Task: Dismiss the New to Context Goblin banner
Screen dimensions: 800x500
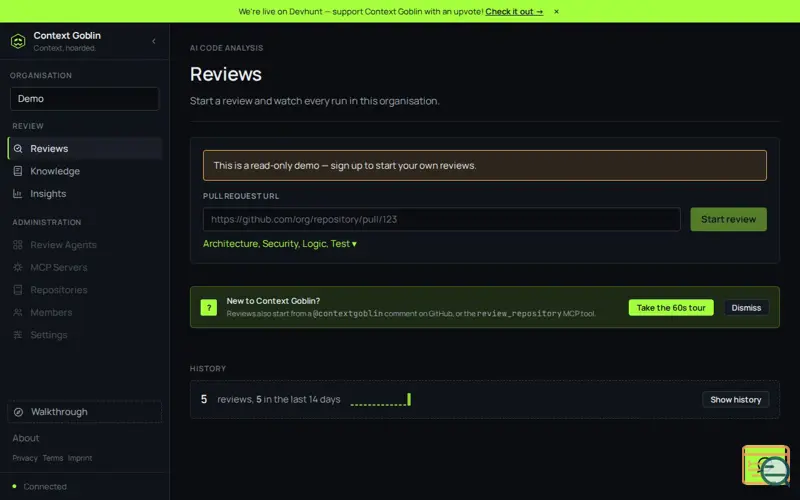Action: (746, 308)
